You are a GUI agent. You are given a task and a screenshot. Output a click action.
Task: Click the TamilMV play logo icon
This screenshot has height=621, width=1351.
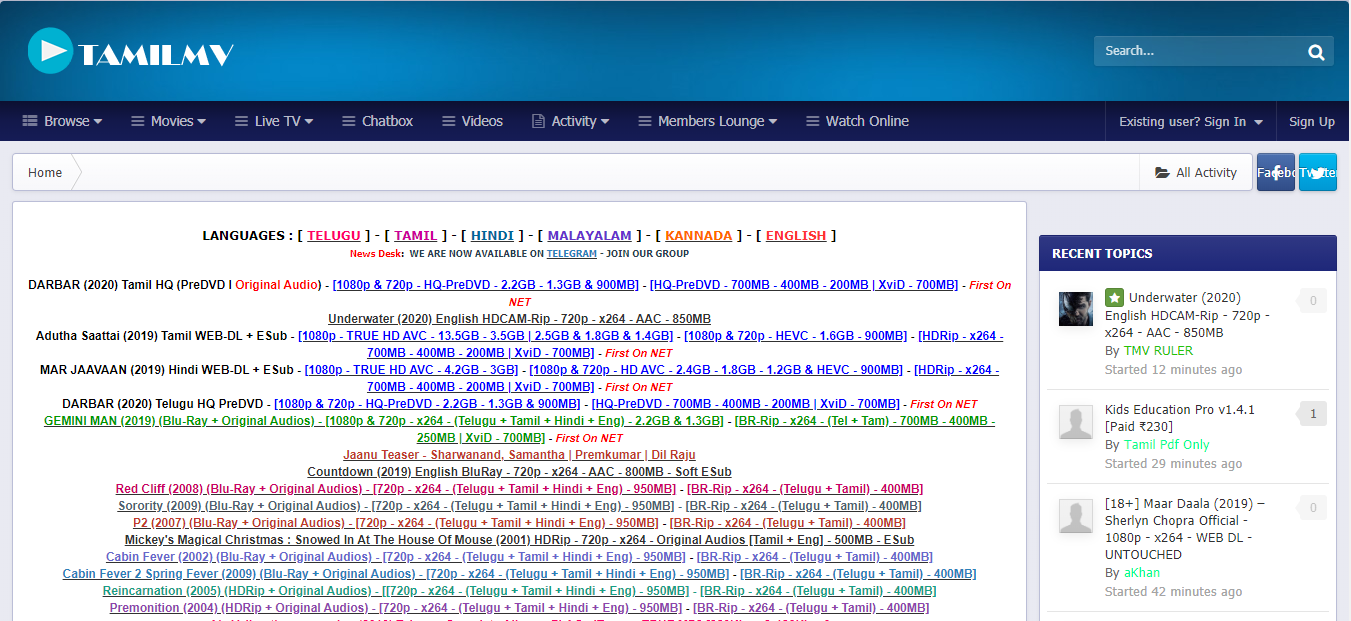click(50, 50)
